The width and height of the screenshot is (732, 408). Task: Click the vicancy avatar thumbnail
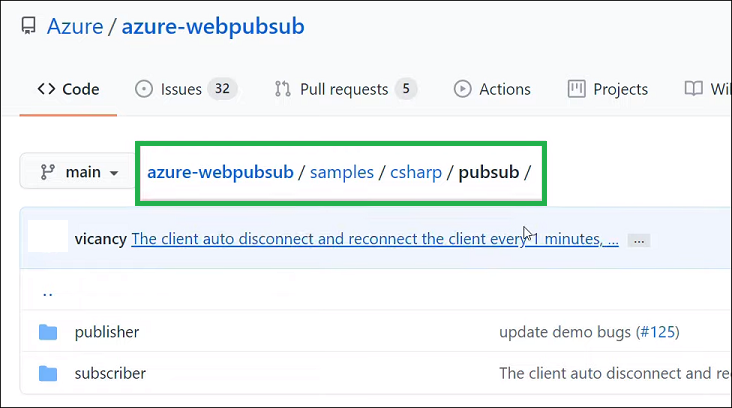pos(47,237)
